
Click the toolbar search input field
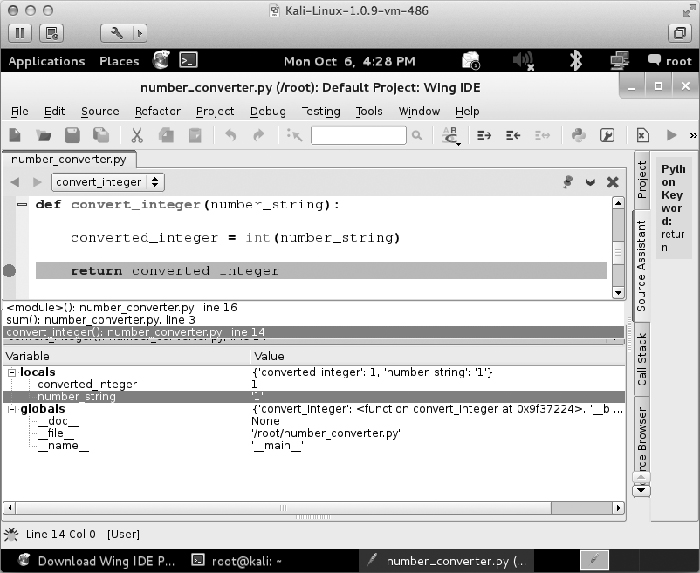pyautogui.click(x=358, y=135)
